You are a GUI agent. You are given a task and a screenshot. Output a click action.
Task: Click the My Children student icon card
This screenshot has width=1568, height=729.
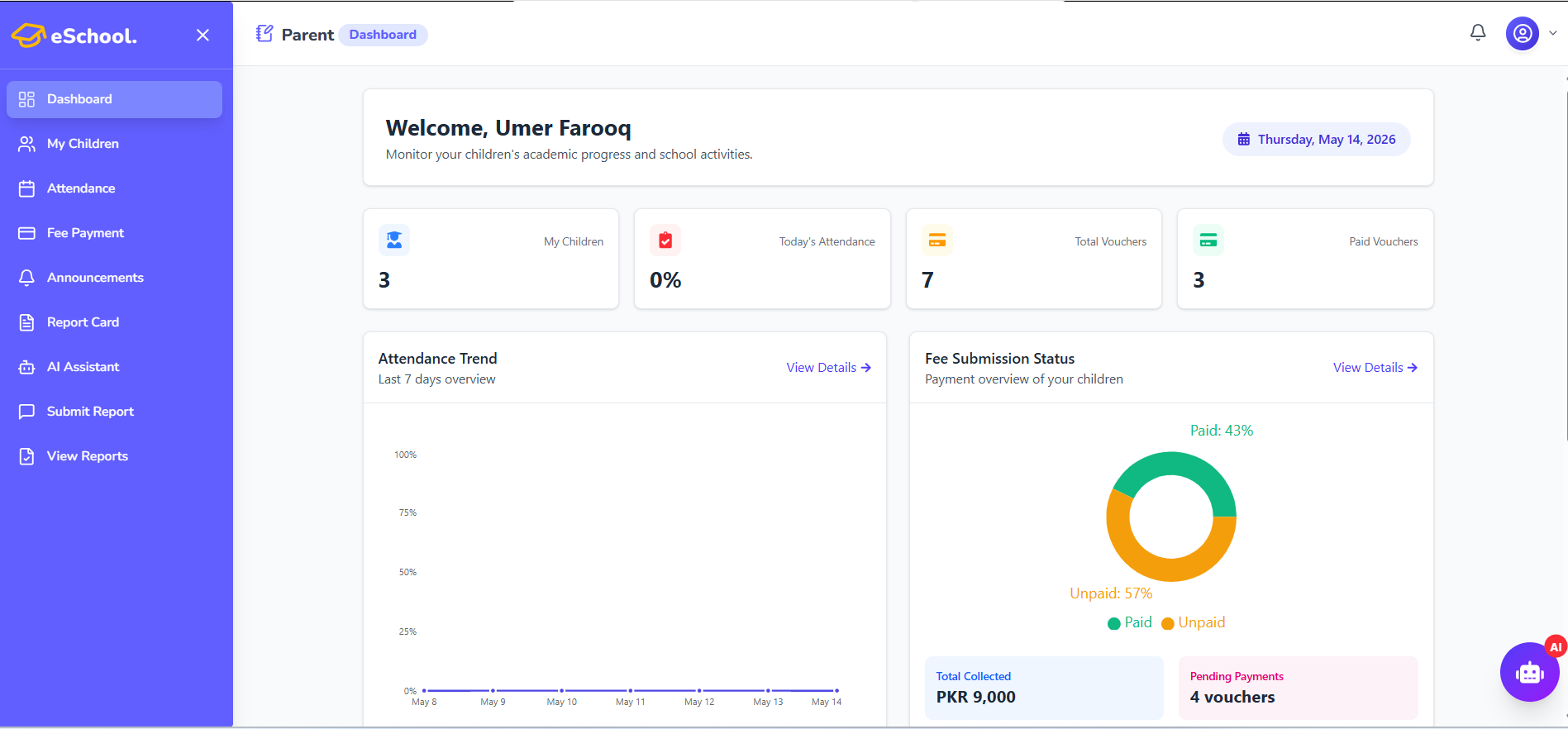coord(394,241)
